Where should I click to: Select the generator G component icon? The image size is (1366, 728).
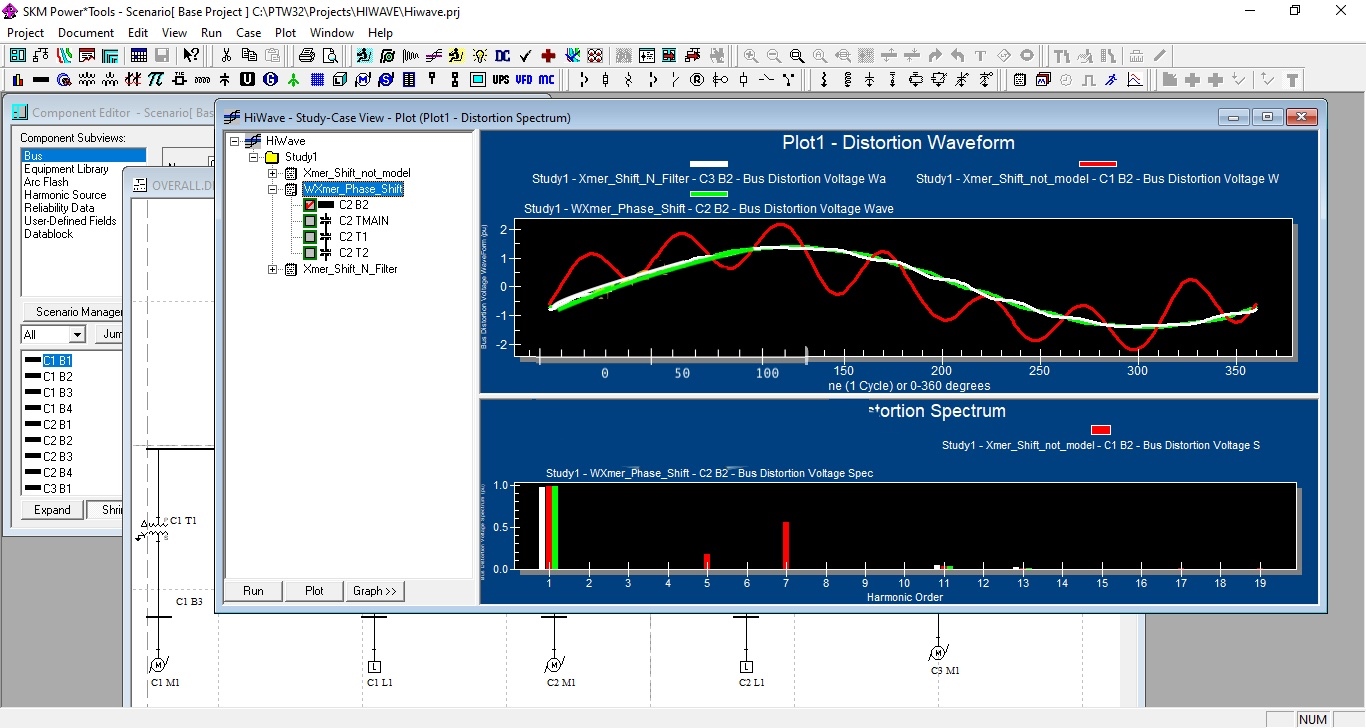[270, 79]
